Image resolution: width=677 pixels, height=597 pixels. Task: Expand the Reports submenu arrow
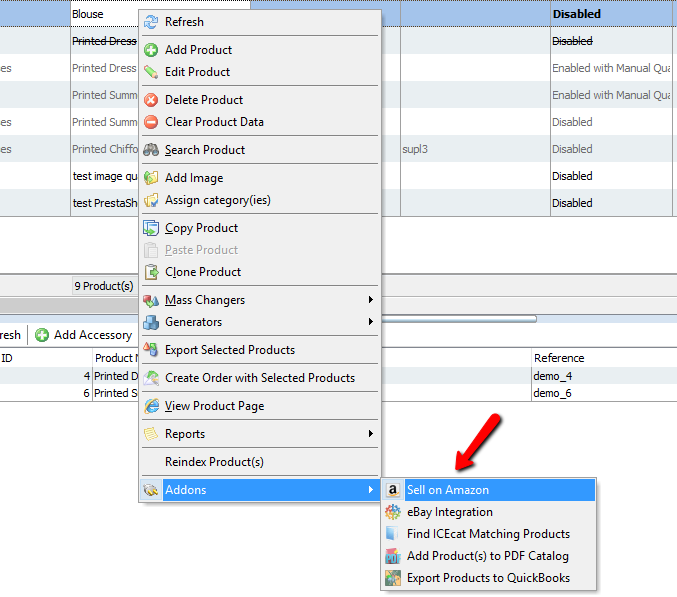coord(370,433)
